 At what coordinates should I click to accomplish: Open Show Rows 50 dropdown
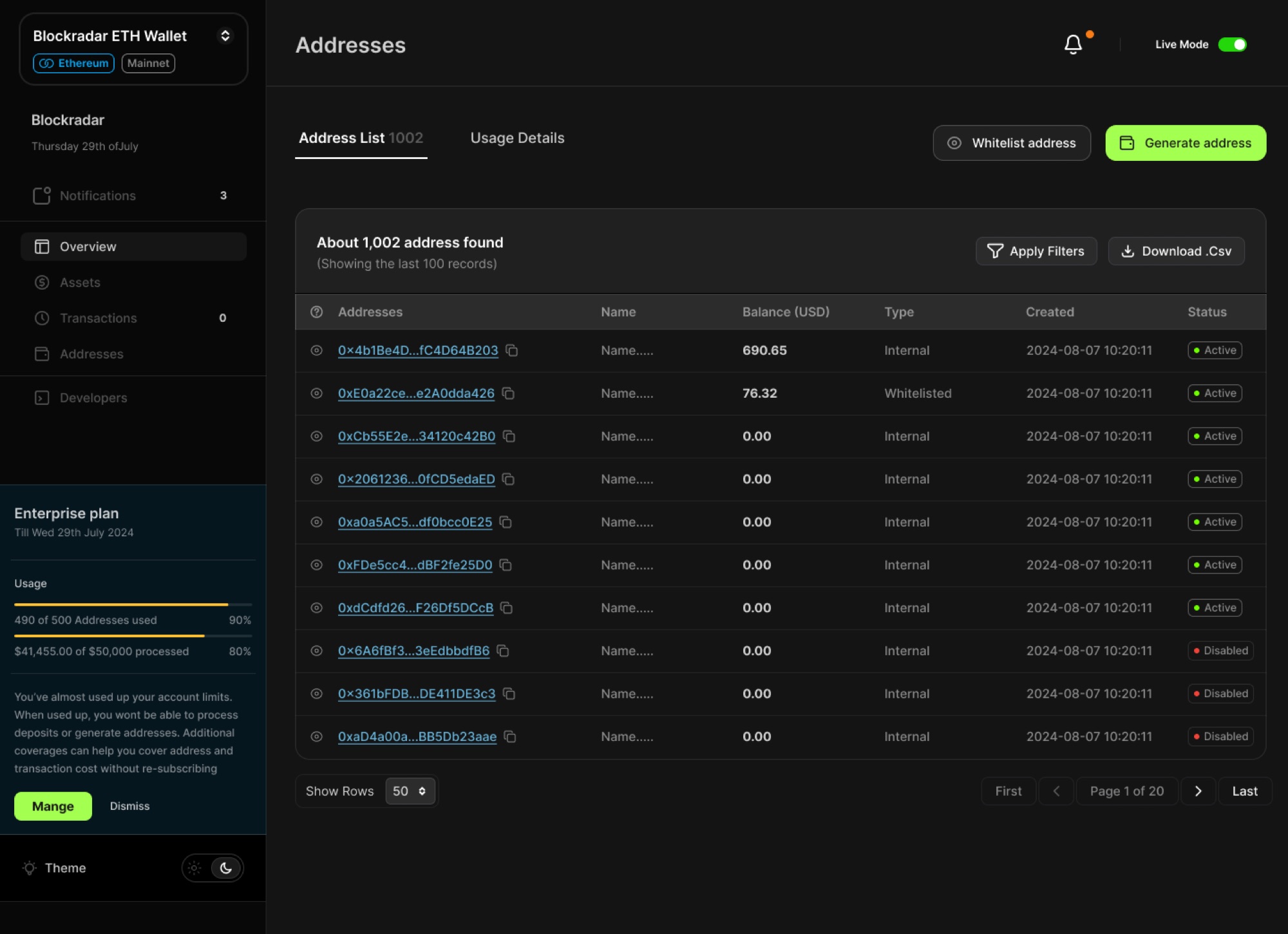tap(410, 791)
